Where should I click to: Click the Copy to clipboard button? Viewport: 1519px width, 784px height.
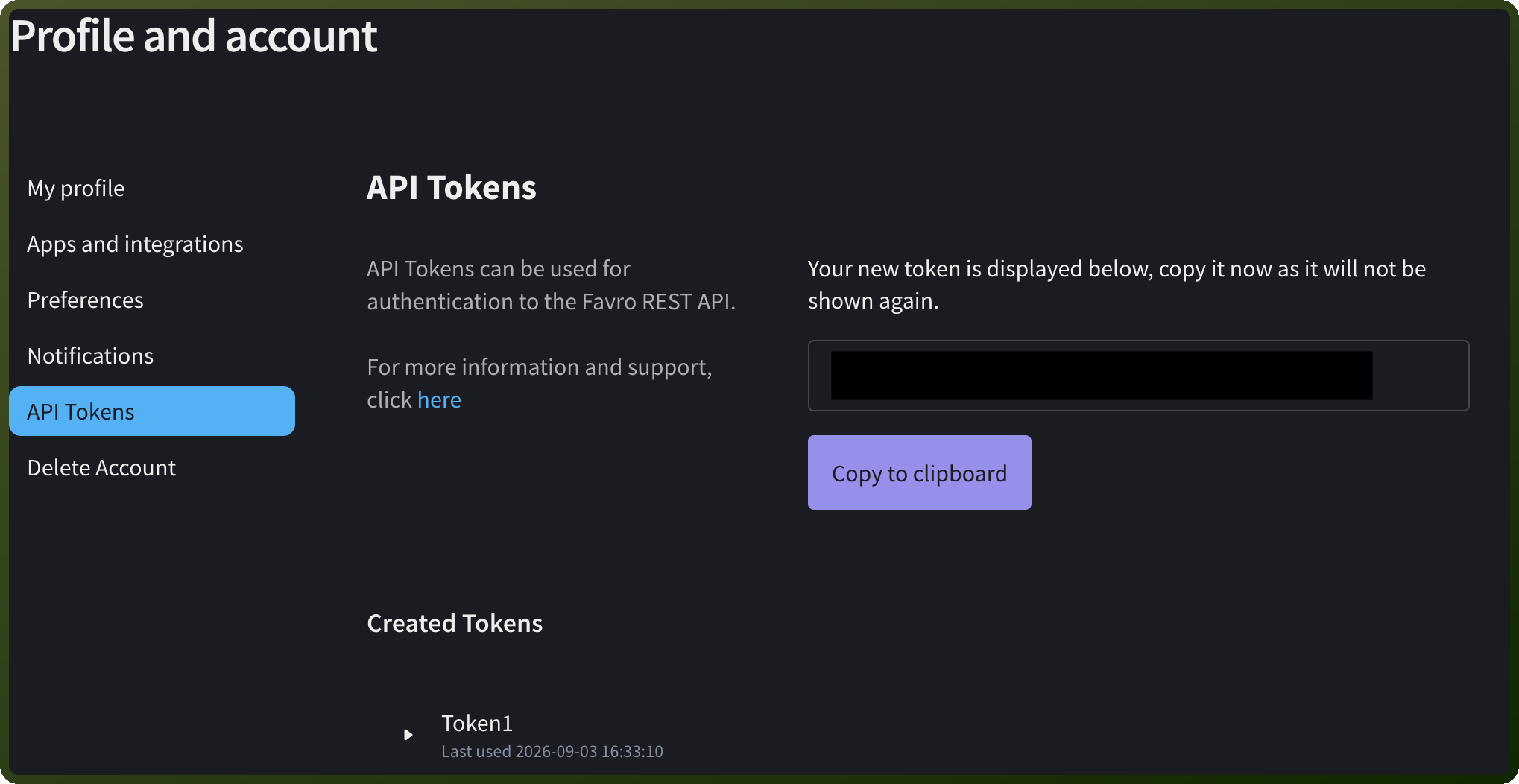click(x=920, y=472)
